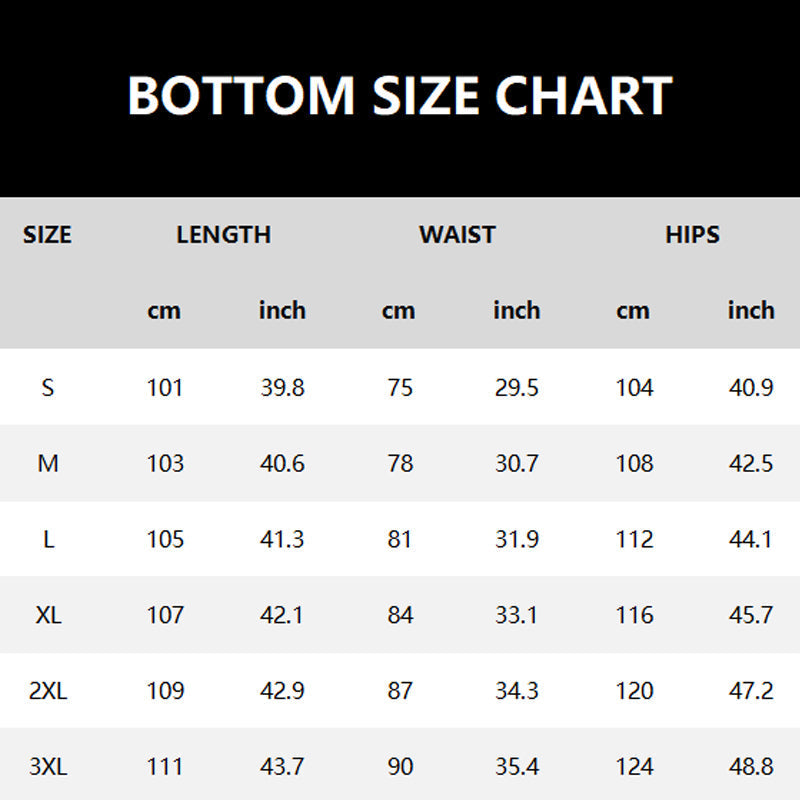Click the WAIST column header
This screenshot has width=800, height=800.
pyautogui.click(x=457, y=235)
